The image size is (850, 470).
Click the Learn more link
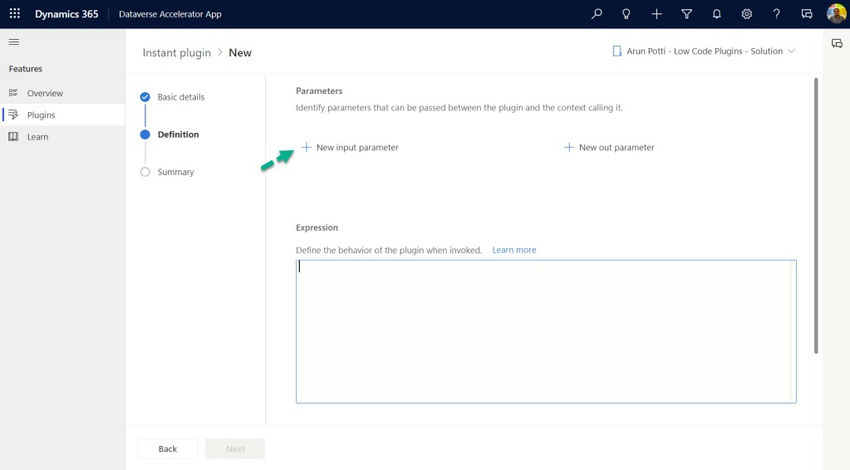tap(514, 250)
